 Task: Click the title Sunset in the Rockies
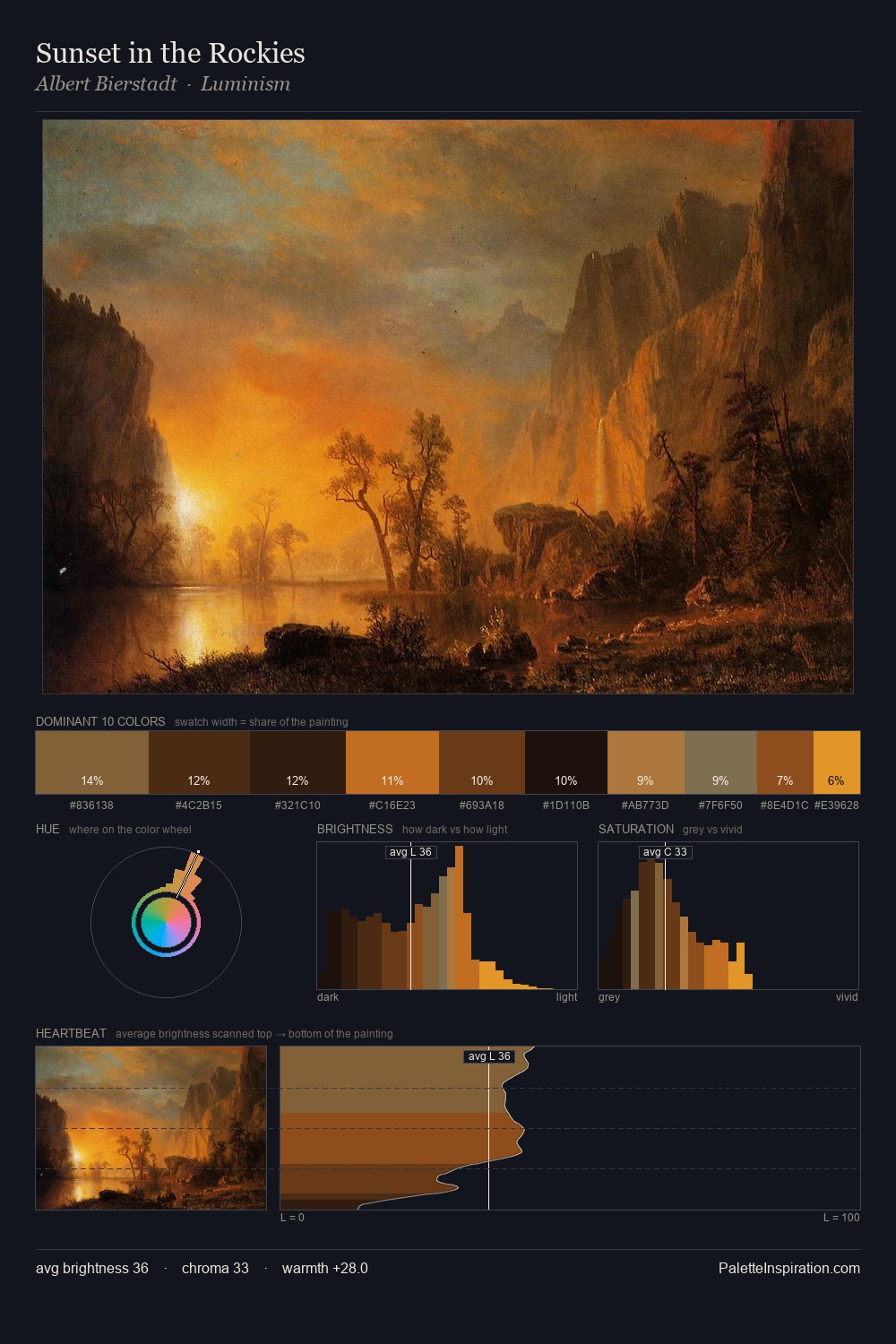pyautogui.click(x=170, y=53)
